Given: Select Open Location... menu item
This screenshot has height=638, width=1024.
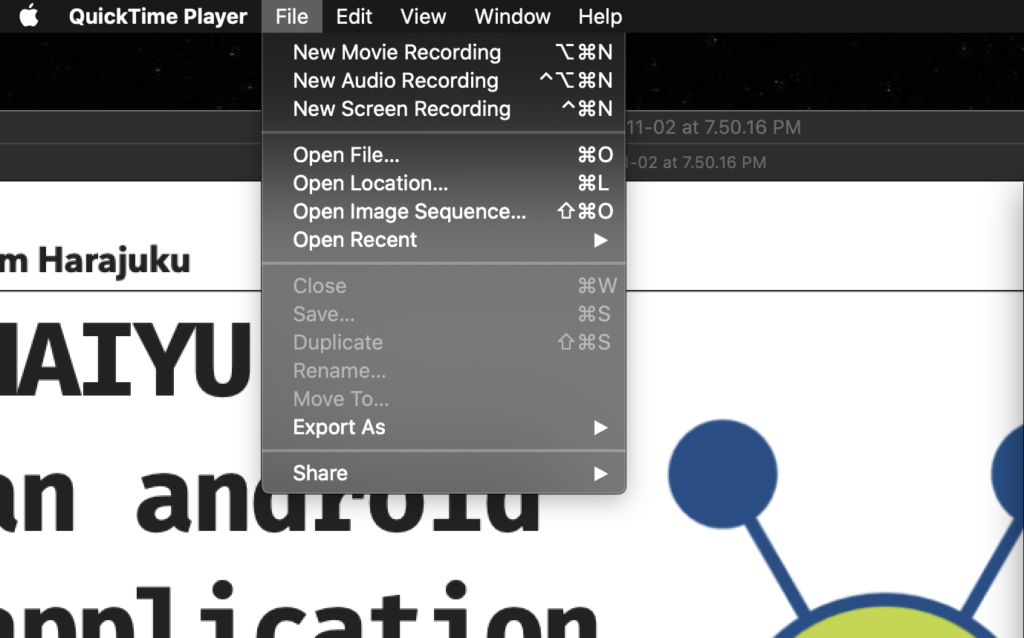Looking at the screenshot, I should pyautogui.click(x=444, y=183).
